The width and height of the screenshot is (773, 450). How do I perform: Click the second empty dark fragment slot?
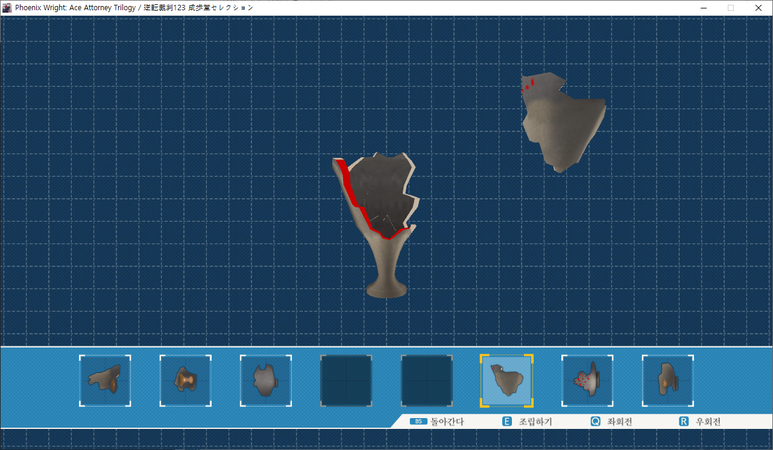426,381
